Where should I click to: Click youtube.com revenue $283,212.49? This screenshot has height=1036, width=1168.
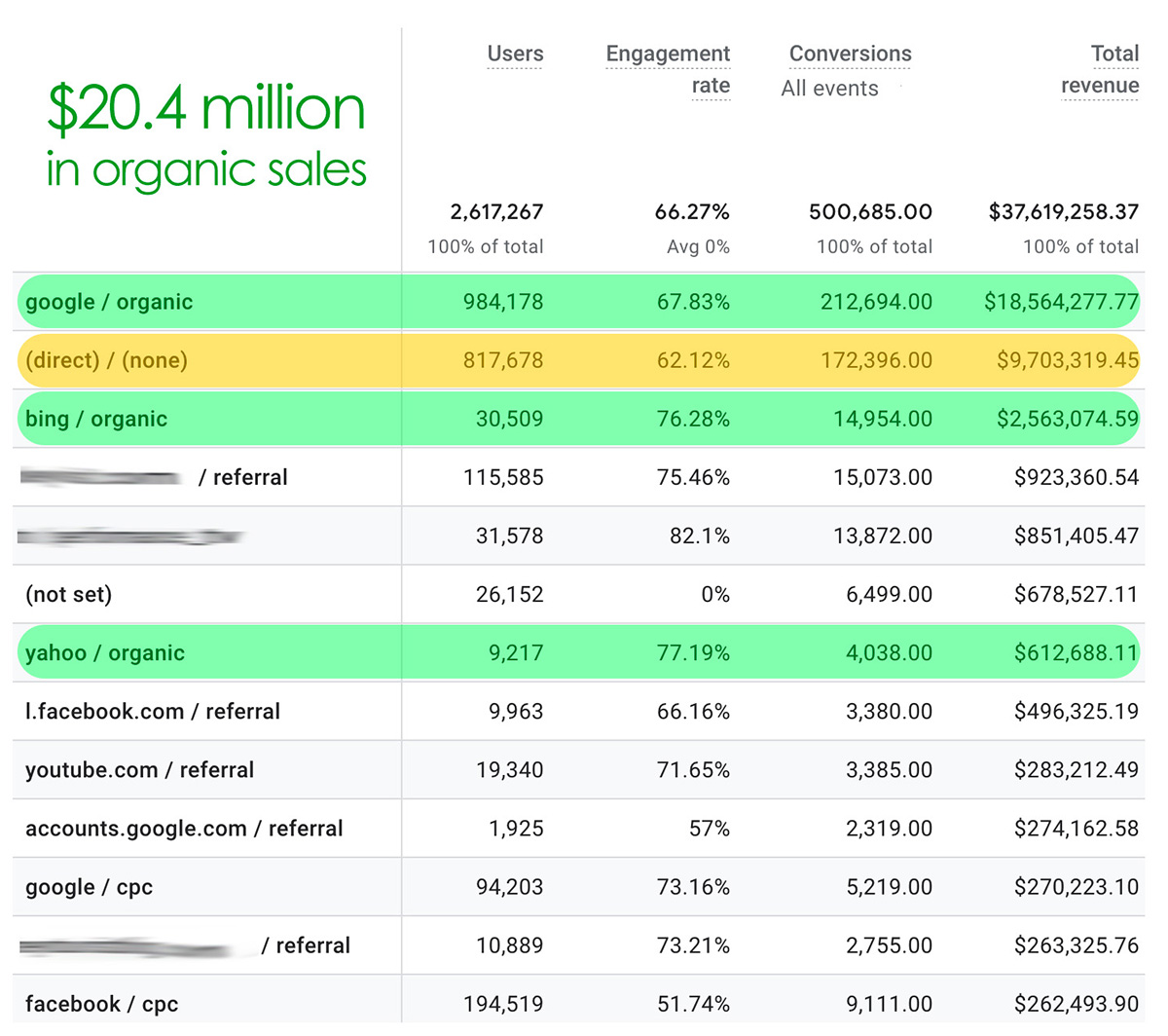[1077, 769]
